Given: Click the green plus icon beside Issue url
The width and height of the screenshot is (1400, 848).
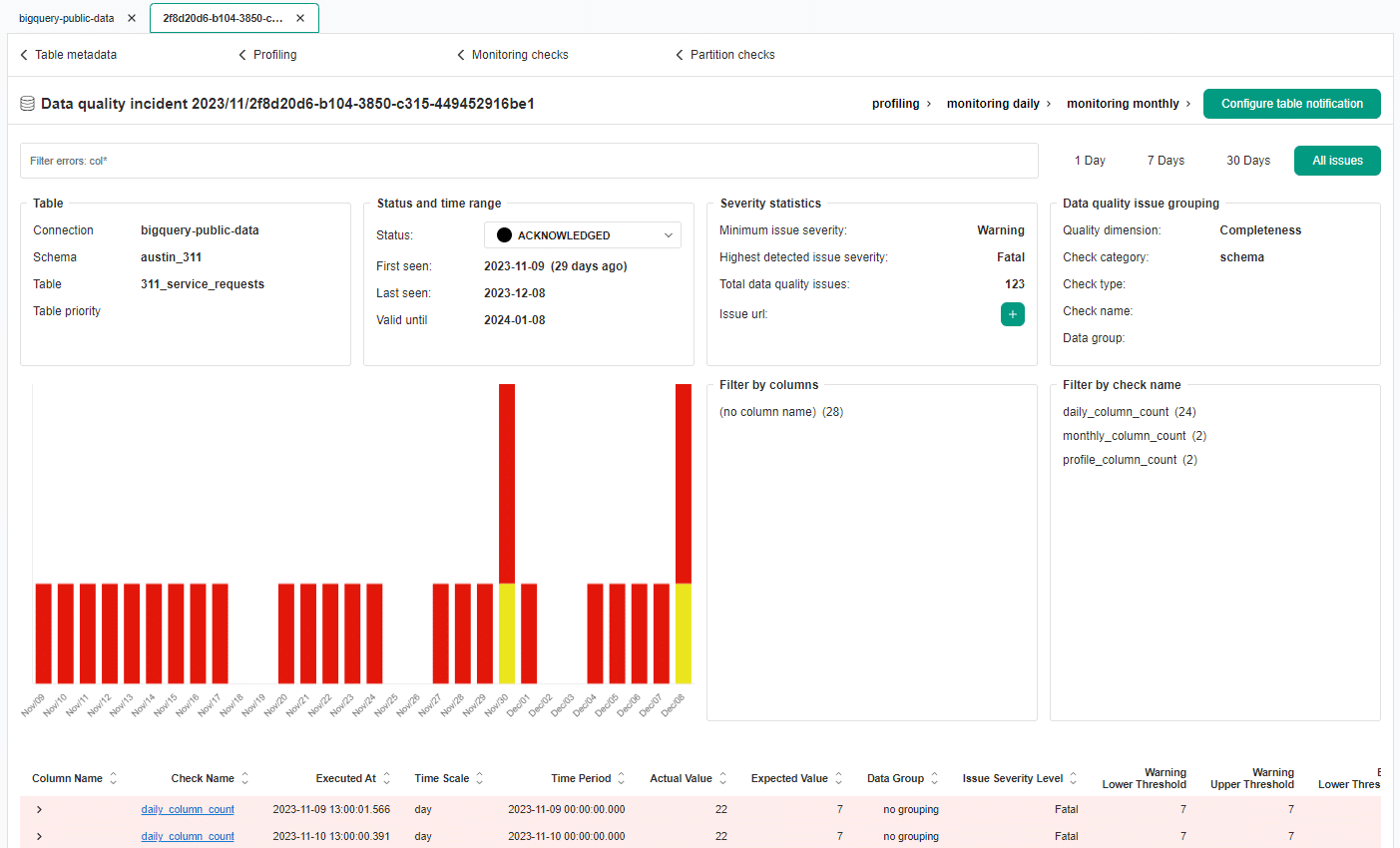Looking at the screenshot, I should (x=1012, y=314).
